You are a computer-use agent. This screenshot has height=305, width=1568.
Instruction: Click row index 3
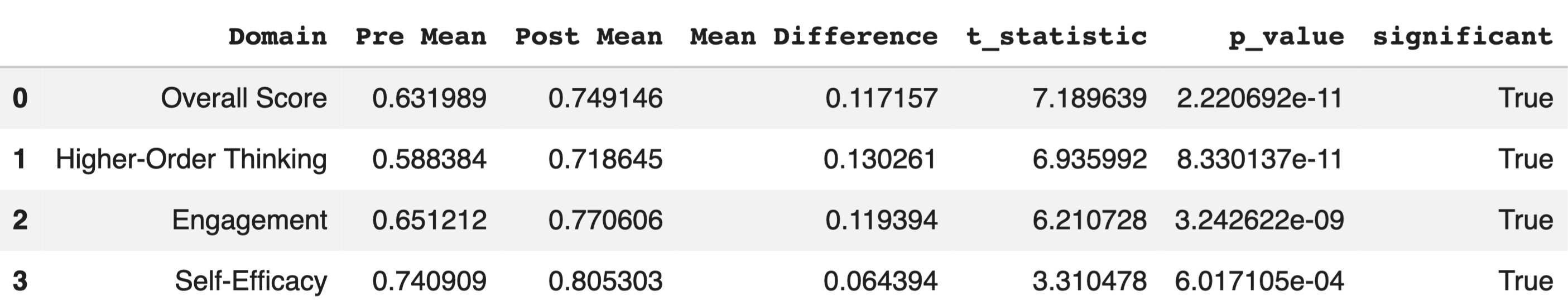pos(20,280)
